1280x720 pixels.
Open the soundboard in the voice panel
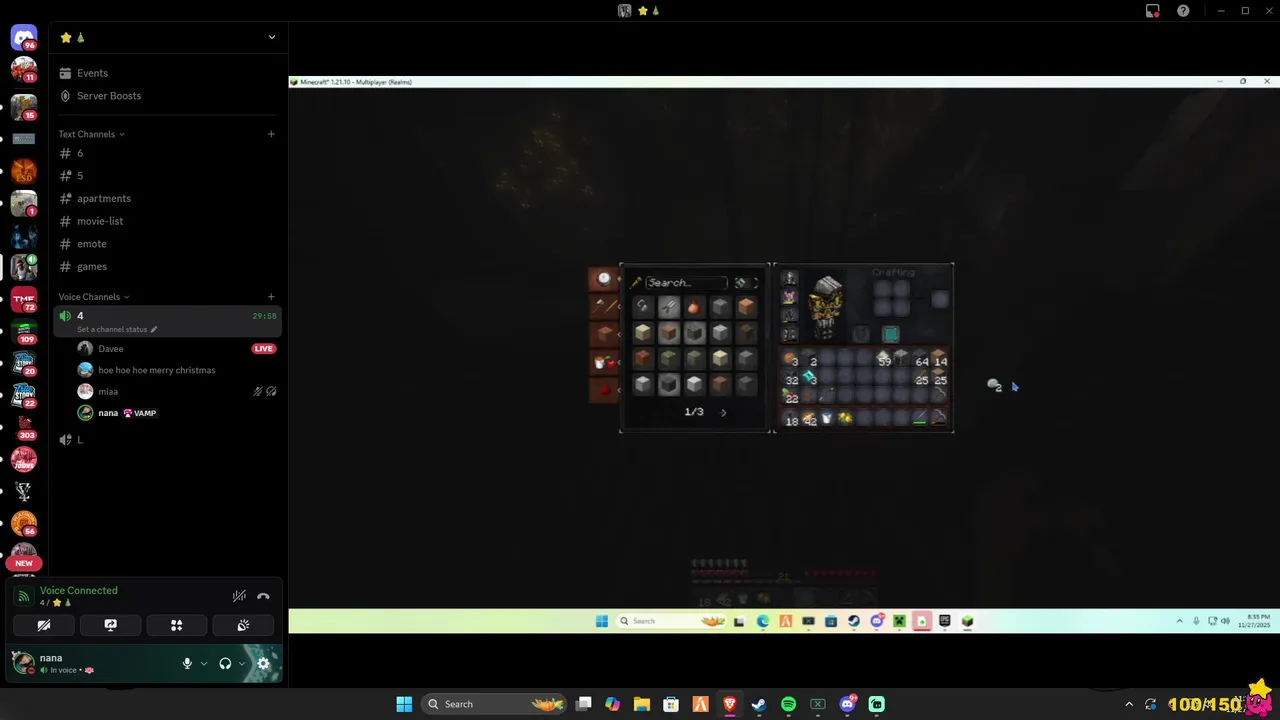(243, 625)
